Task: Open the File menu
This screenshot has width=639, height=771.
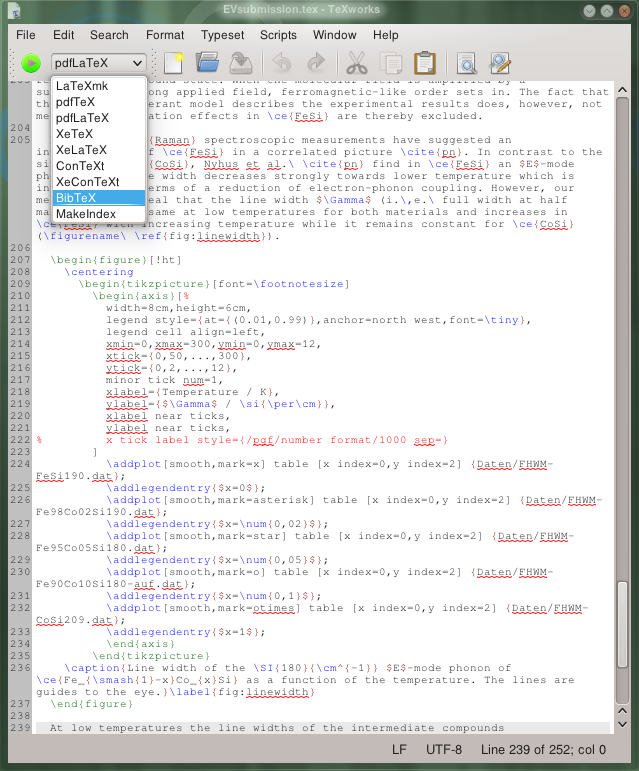Action: [x=26, y=35]
